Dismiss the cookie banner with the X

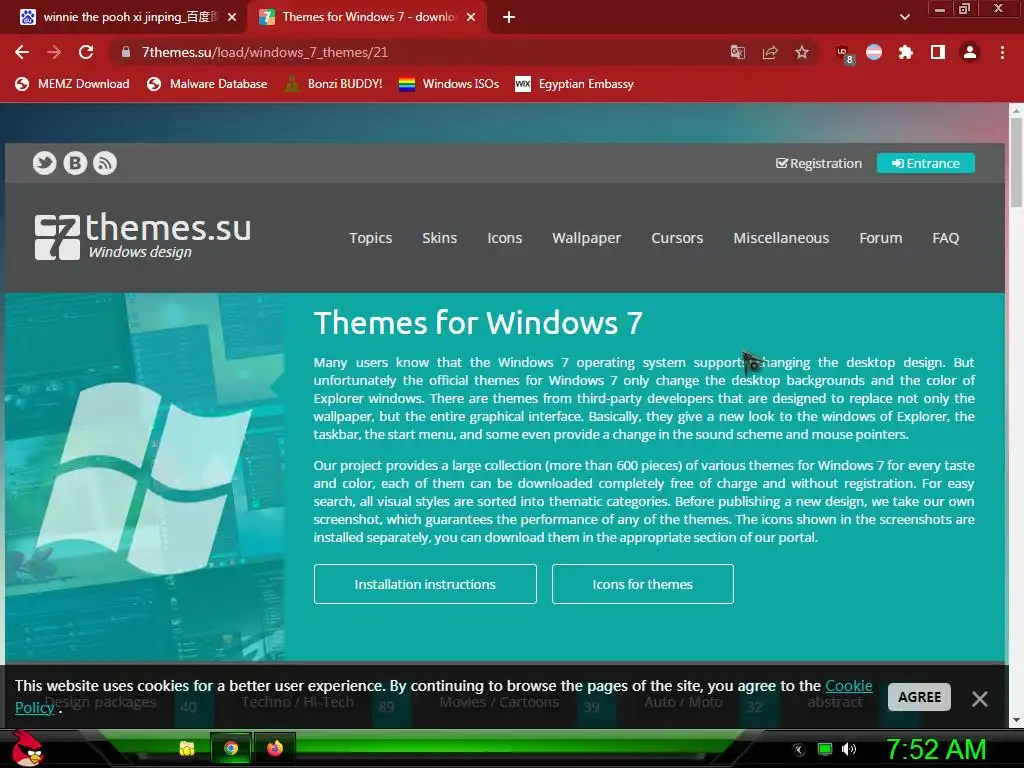[x=980, y=699]
